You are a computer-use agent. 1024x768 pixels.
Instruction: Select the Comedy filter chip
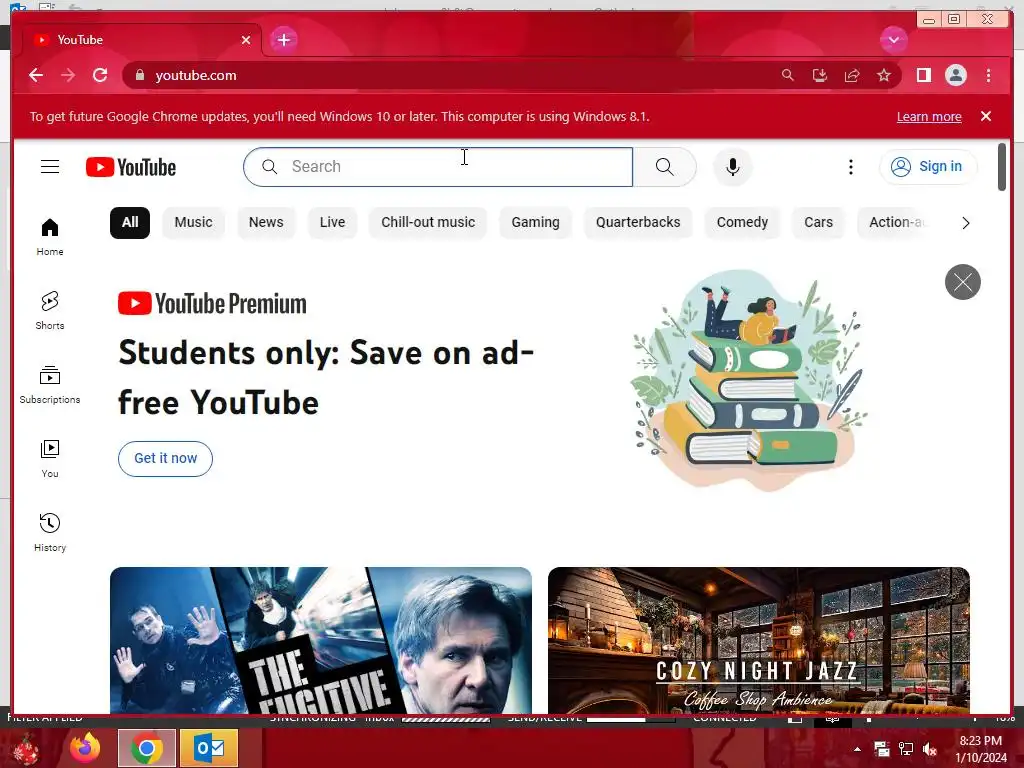coord(742,223)
